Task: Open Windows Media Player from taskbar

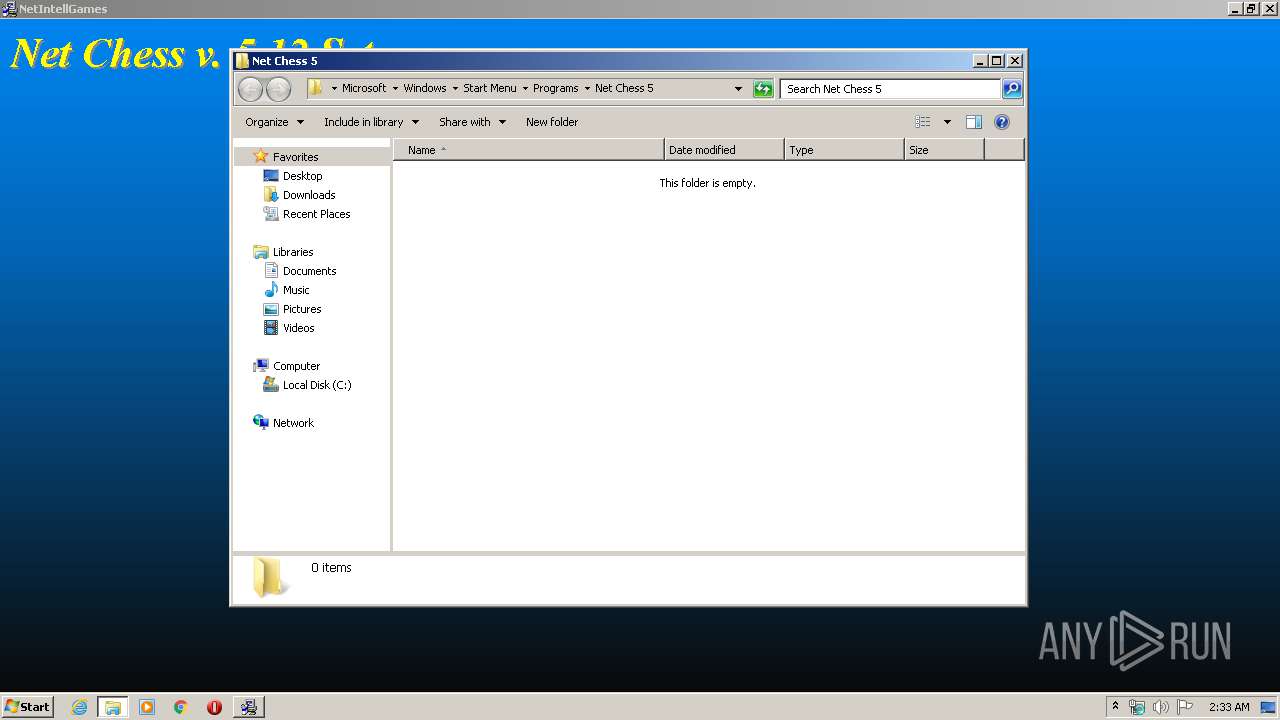Action: point(147,707)
